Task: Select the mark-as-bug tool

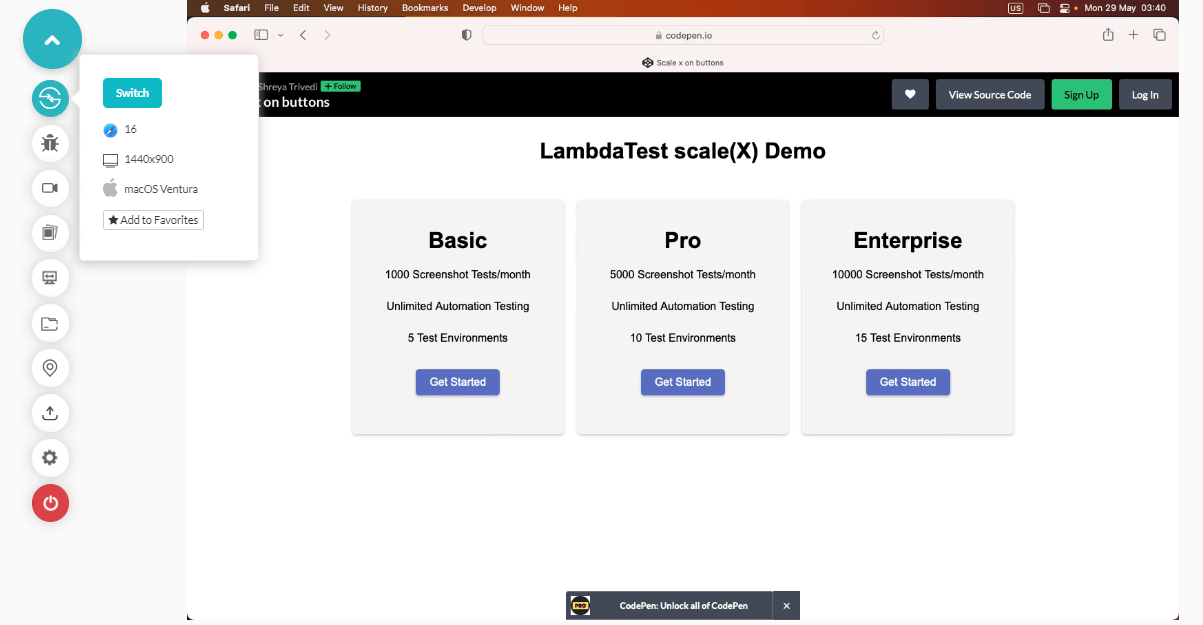Action: (x=50, y=143)
